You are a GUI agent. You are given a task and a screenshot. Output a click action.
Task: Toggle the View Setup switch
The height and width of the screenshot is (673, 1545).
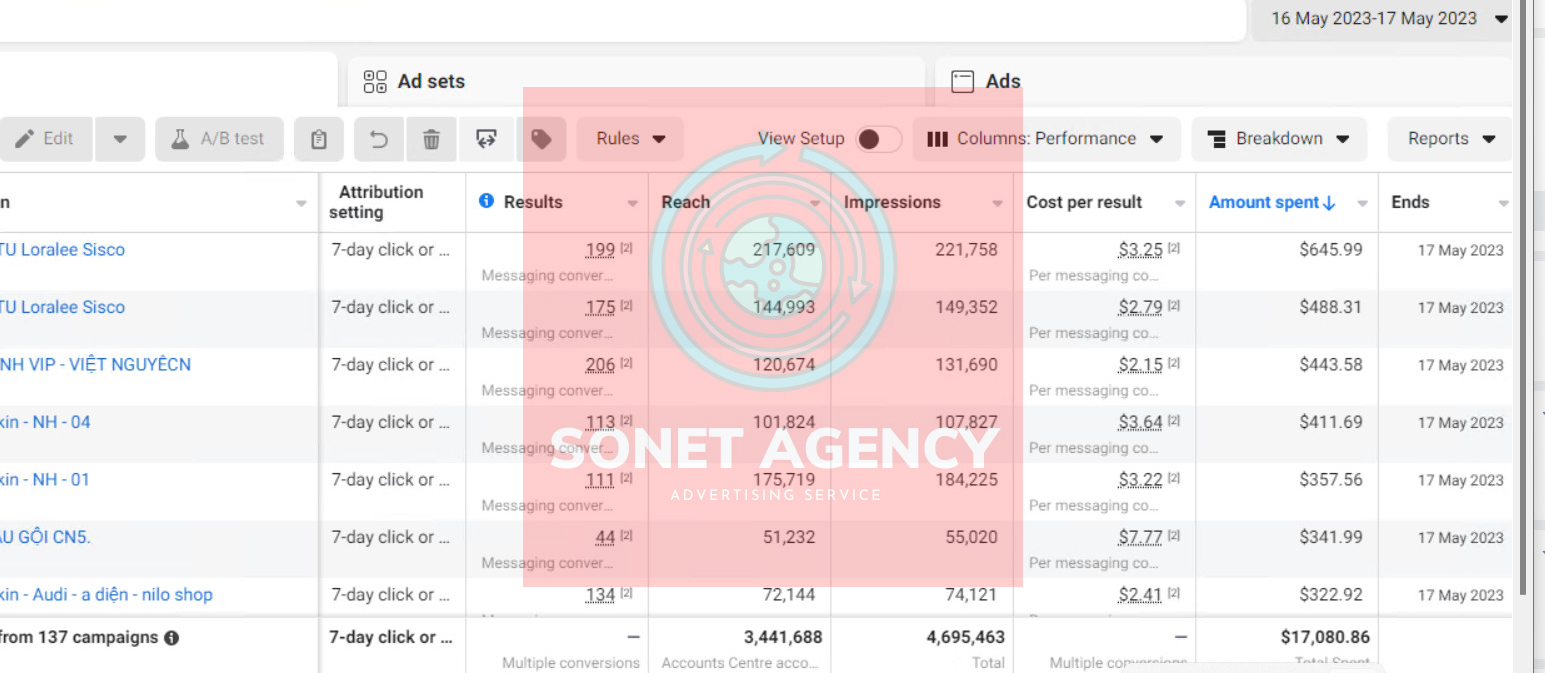coord(878,139)
